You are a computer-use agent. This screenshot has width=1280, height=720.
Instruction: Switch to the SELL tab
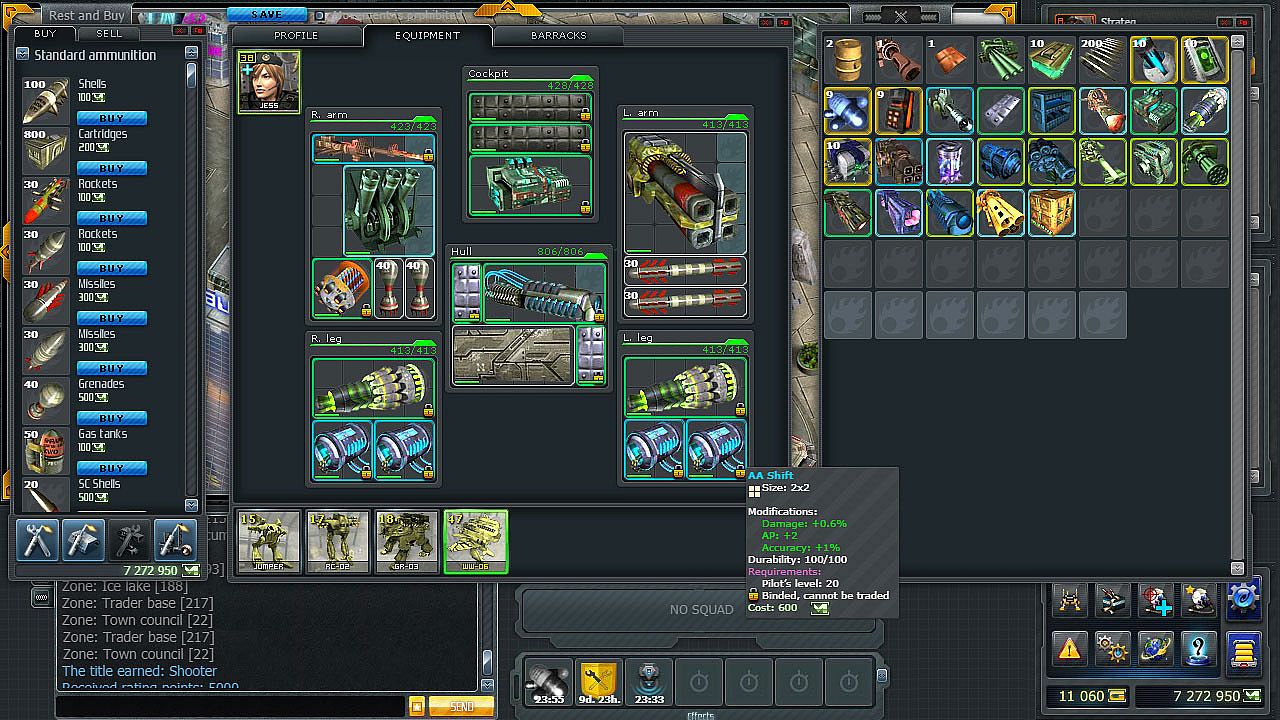(x=109, y=33)
